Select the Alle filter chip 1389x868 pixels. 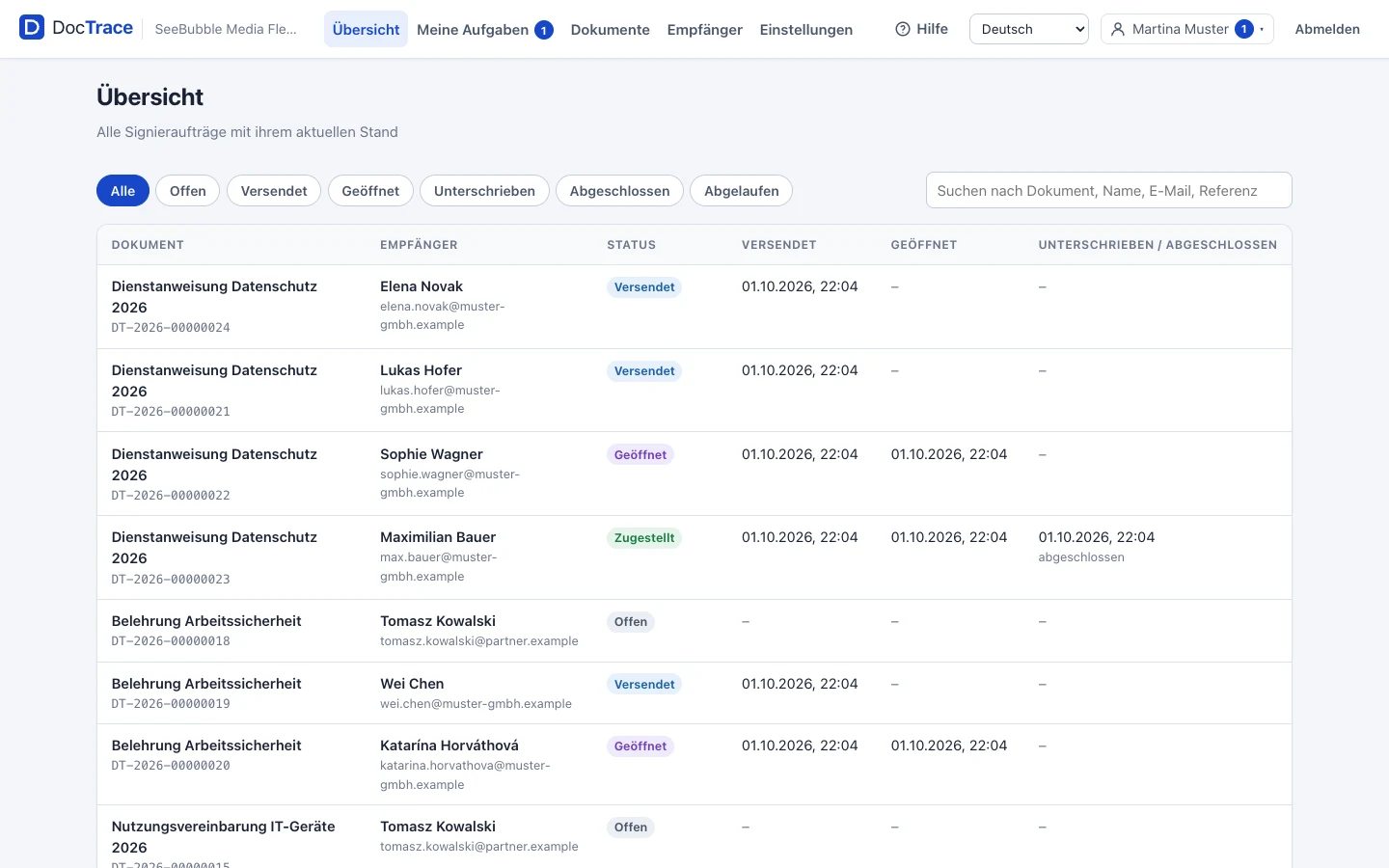pos(123,191)
